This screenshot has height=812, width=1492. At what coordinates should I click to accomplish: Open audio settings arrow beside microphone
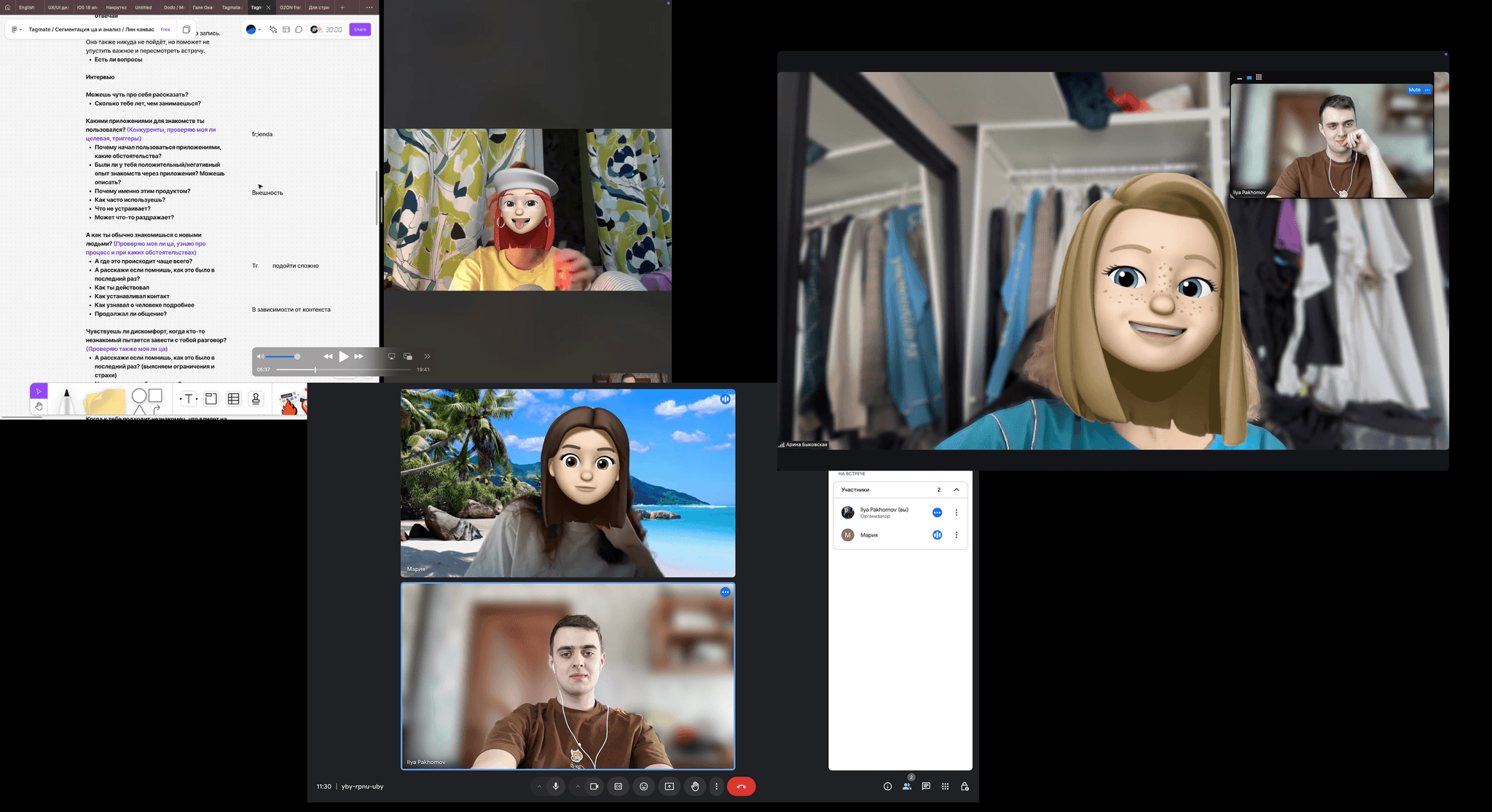539,787
